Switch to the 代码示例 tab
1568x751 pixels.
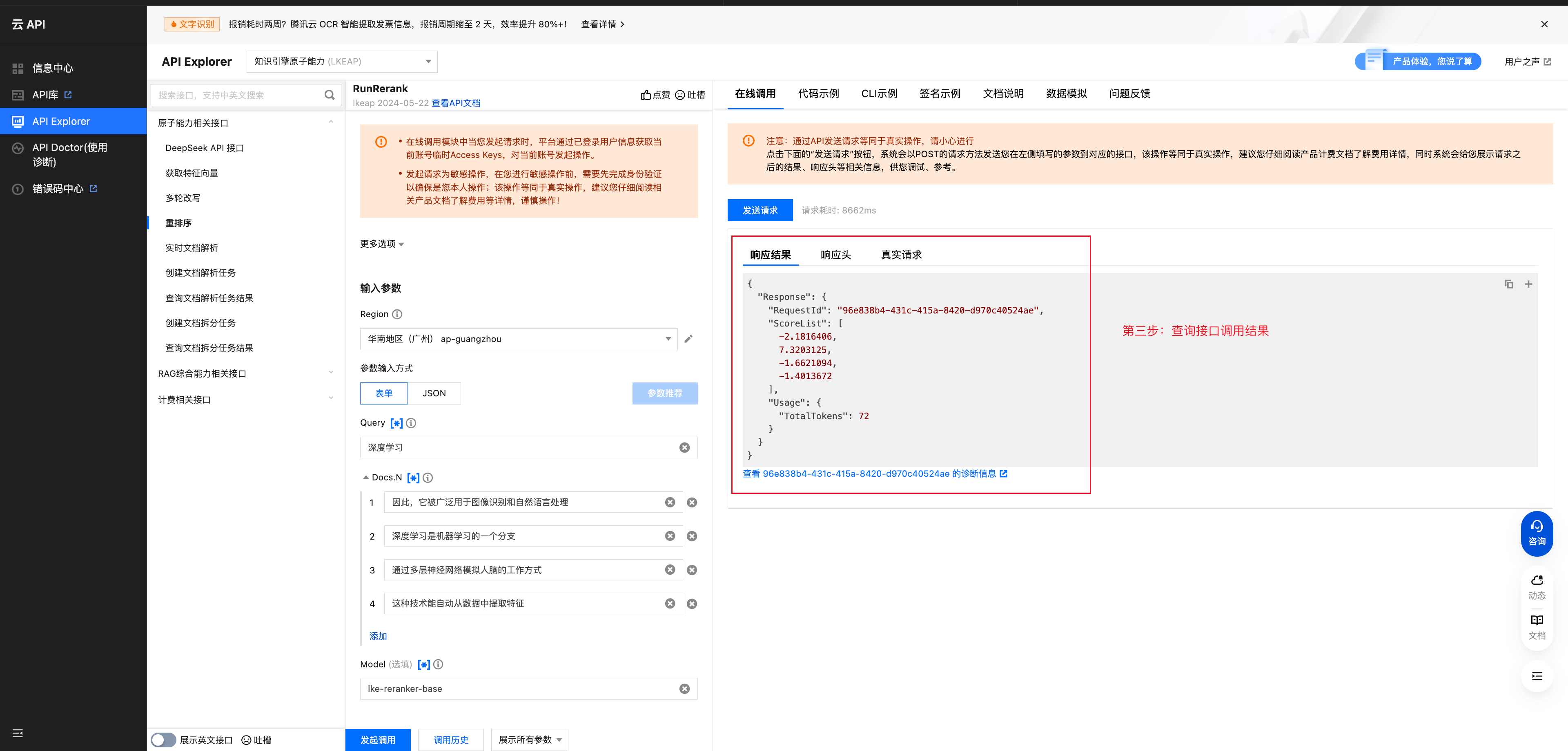pyautogui.click(x=818, y=94)
